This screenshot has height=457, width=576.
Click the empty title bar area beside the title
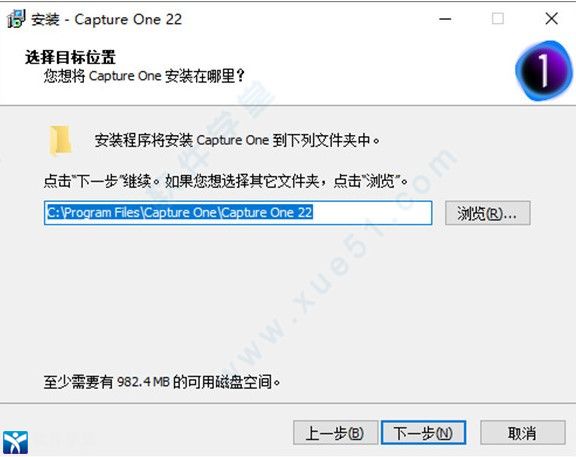(x=309, y=19)
